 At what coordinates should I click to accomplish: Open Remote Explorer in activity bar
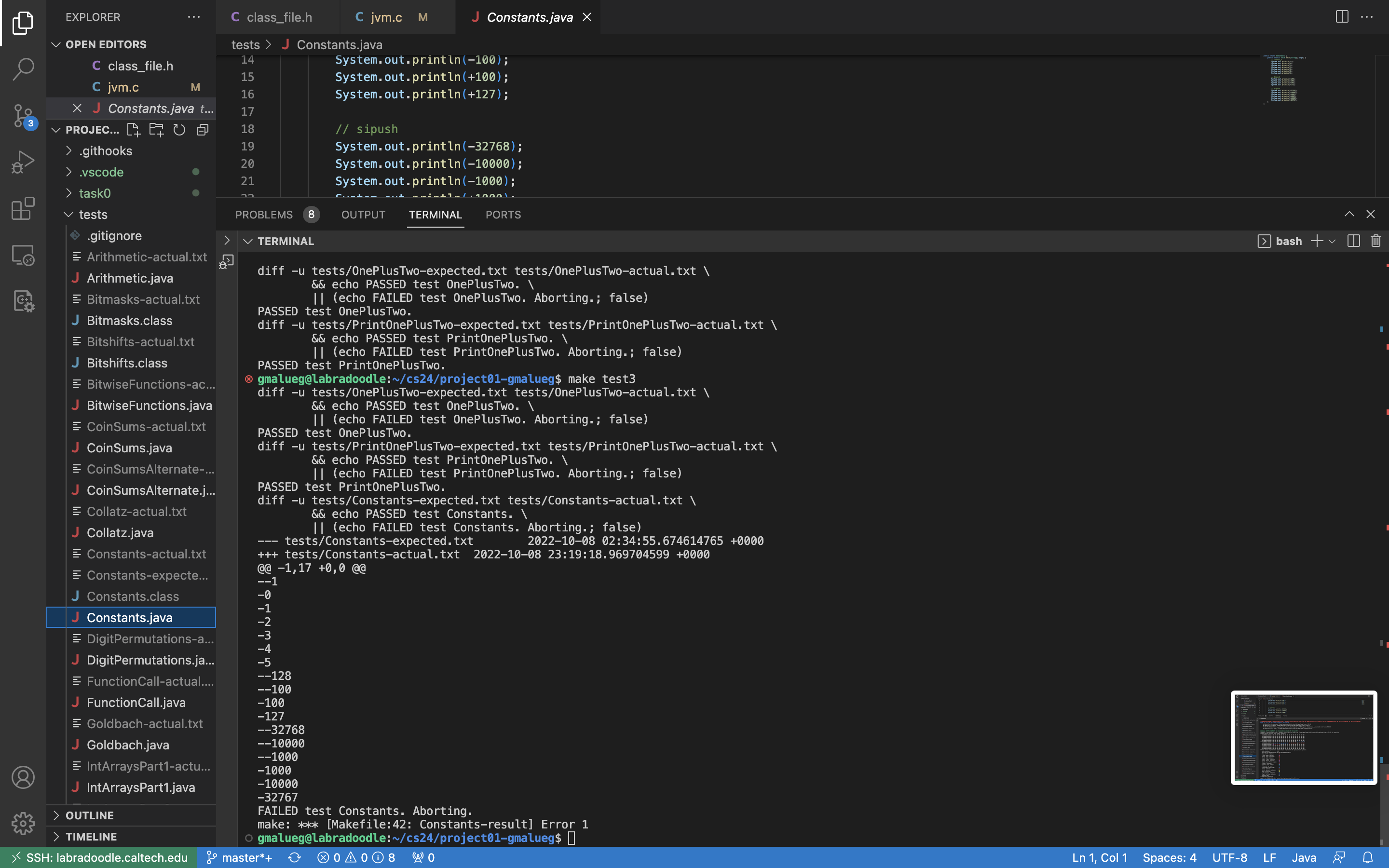[x=23, y=256]
